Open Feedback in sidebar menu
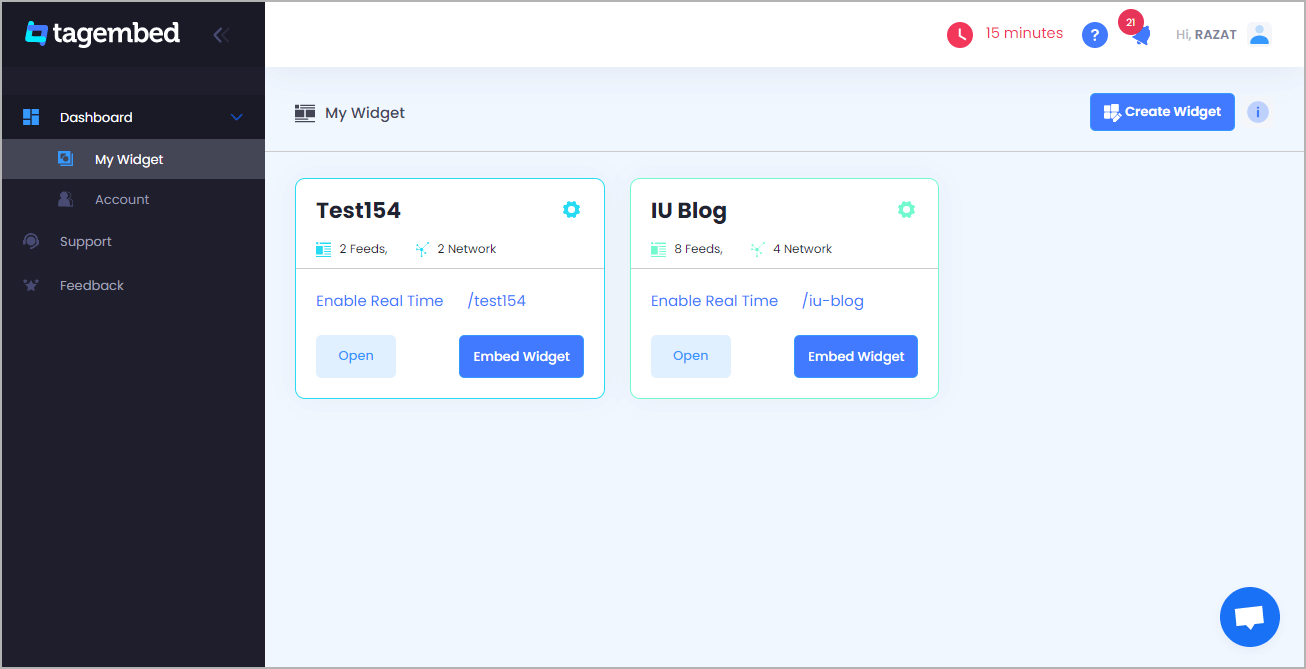The height and width of the screenshot is (669, 1306). (133, 285)
